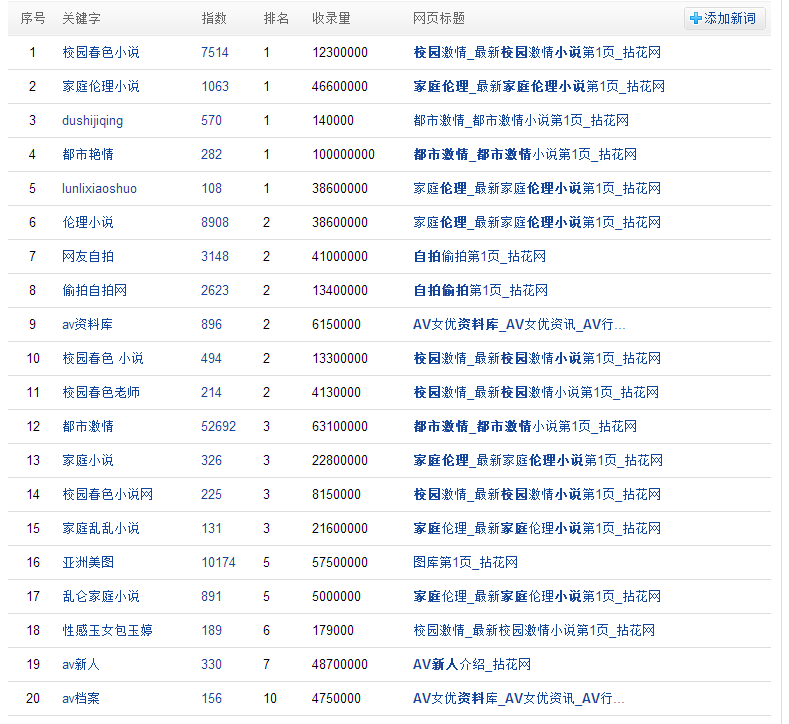Screen dimensions: 789x724
Task: Open keyword link 校园春色老师
Action: pos(101,392)
